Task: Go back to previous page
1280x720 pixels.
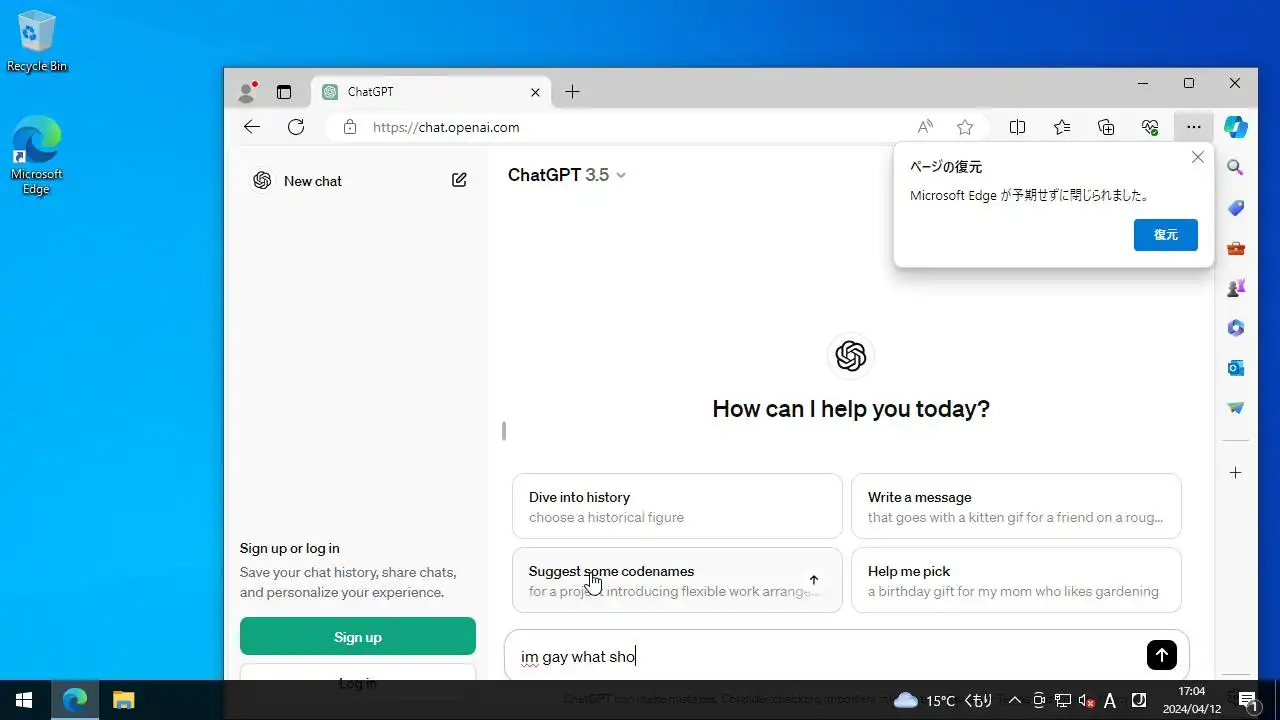Action: tap(252, 127)
